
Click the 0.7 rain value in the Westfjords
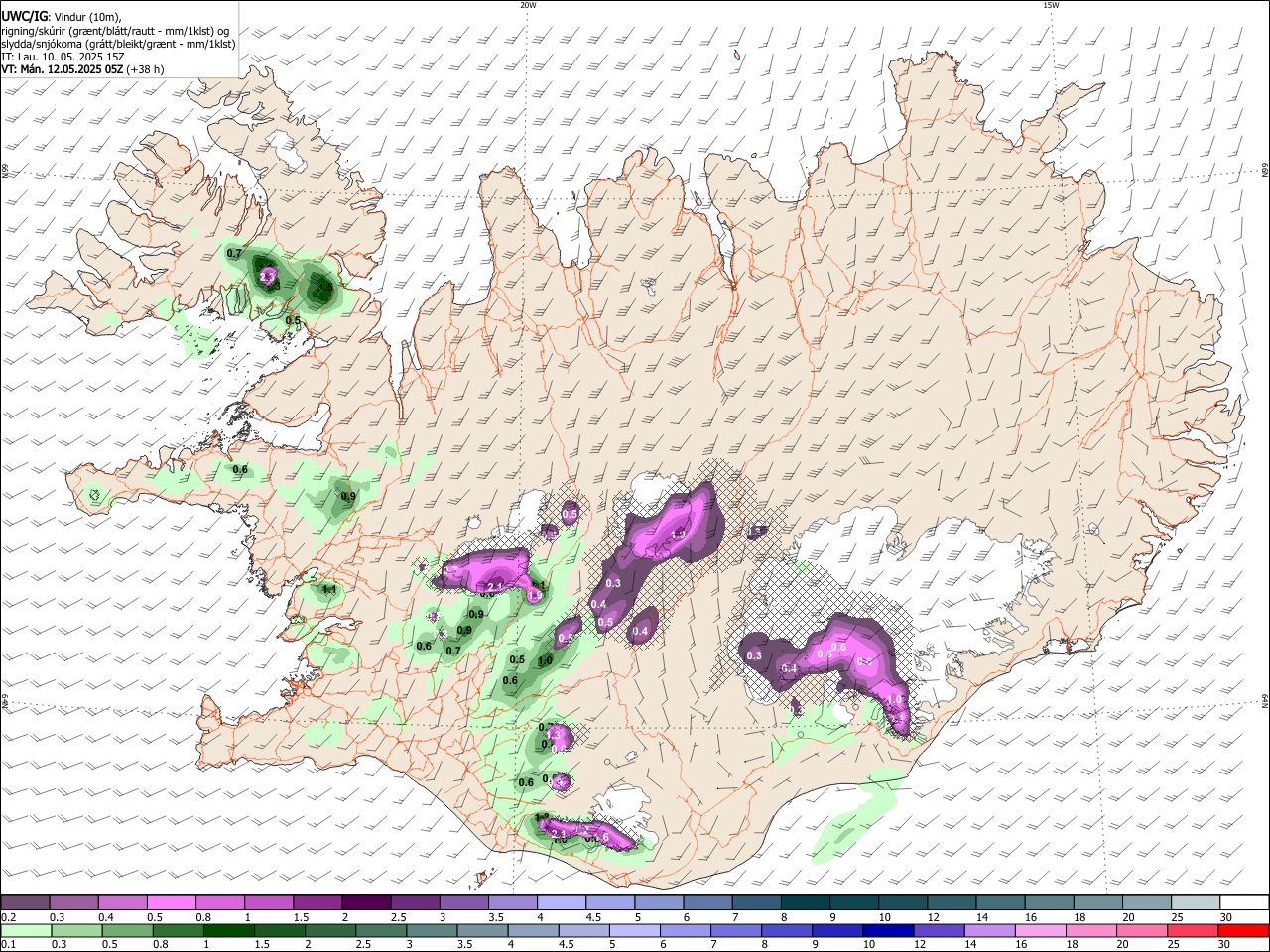pos(234,254)
